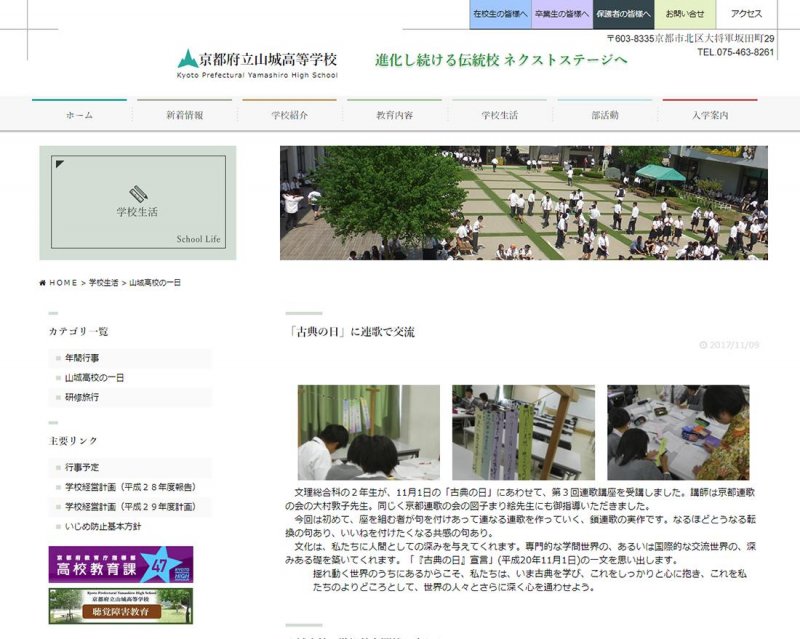Open 研修旅行 category link
Viewport: 800px width, 639px height.
click(82, 398)
